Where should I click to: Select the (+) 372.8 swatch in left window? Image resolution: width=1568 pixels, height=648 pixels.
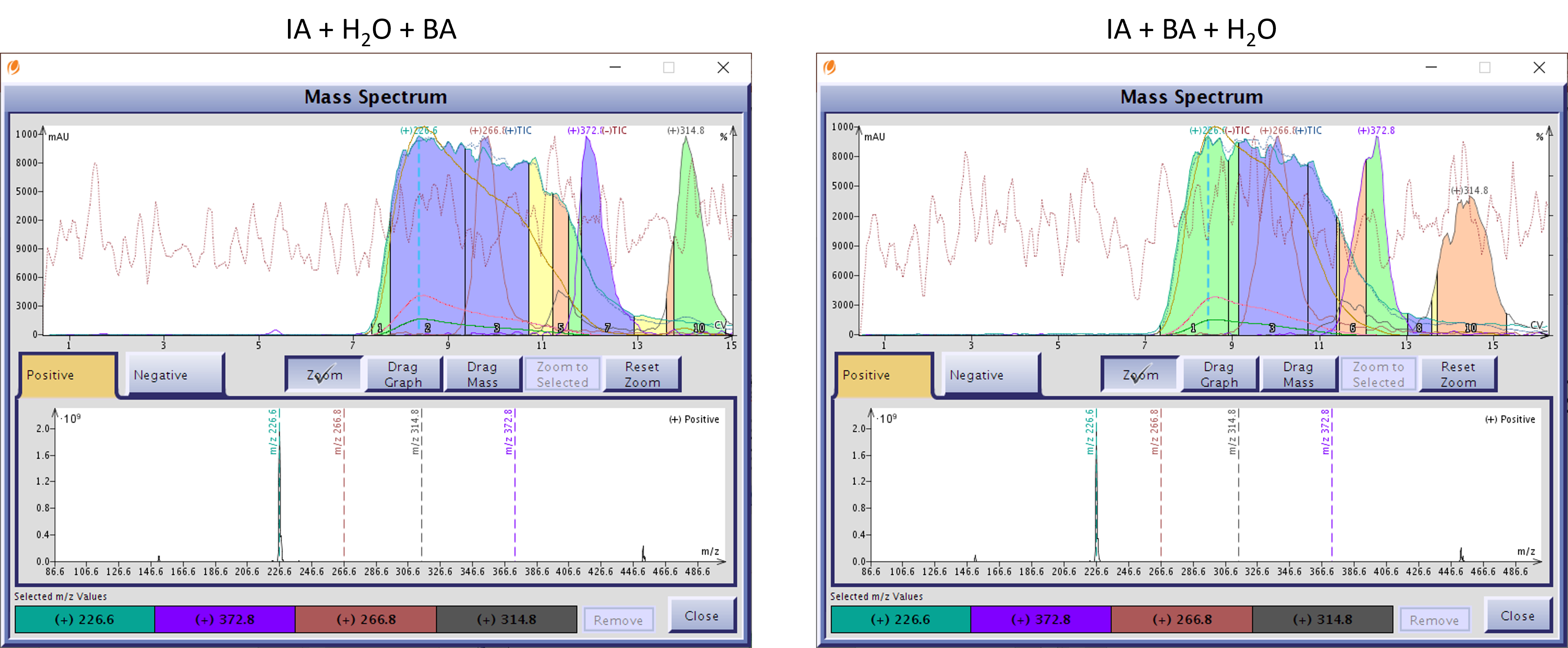click(x=225, y=620)
